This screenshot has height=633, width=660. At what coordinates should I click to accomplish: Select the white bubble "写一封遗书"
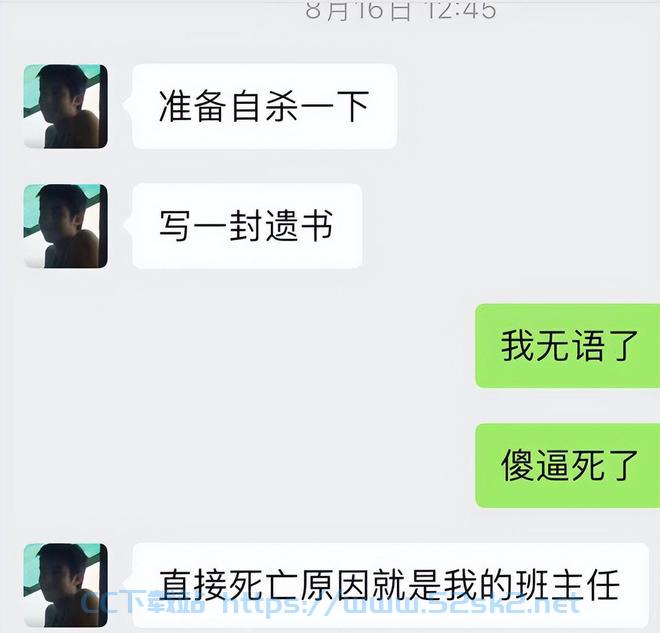247,226
